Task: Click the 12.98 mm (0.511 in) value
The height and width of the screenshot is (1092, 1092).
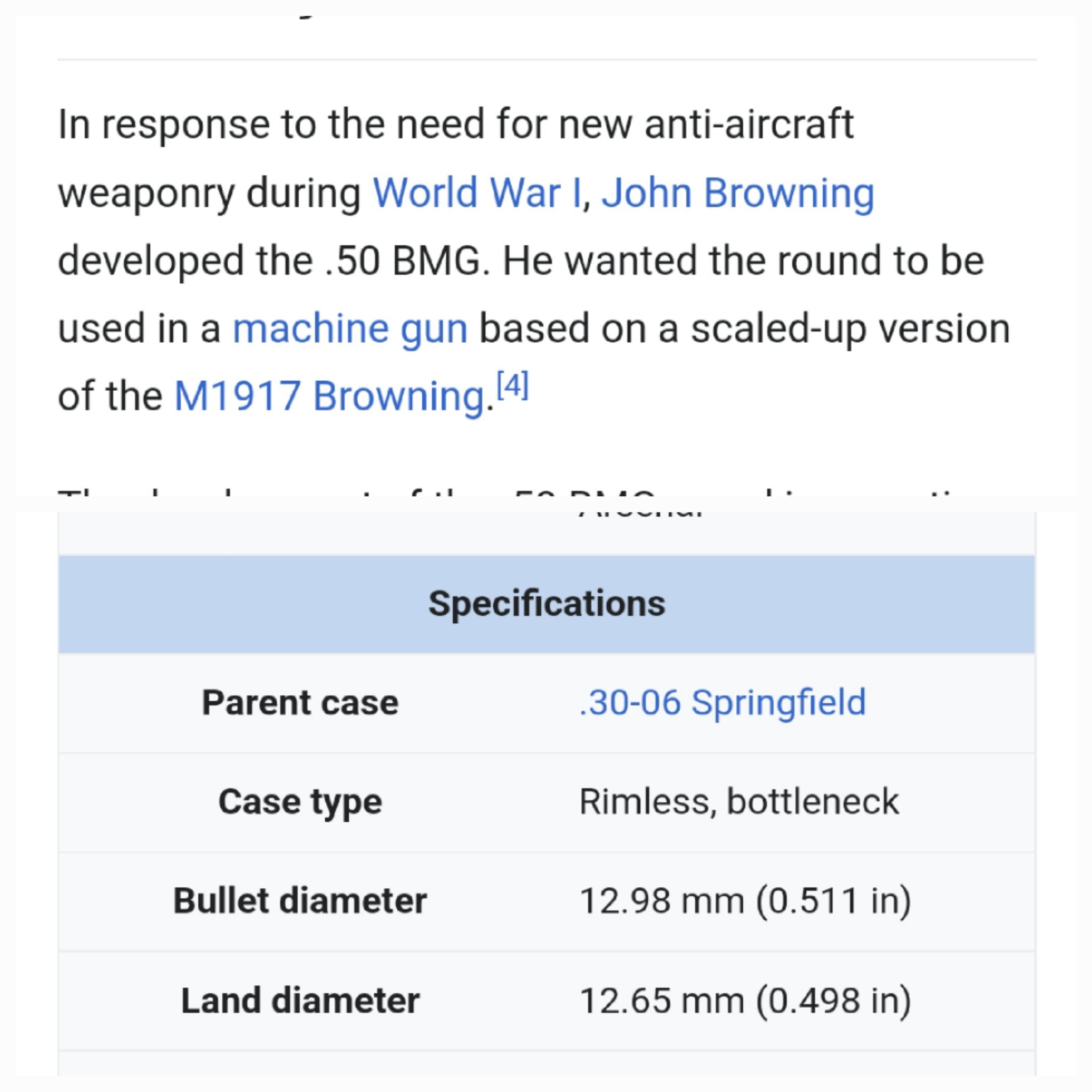Action: coord(745,901)
